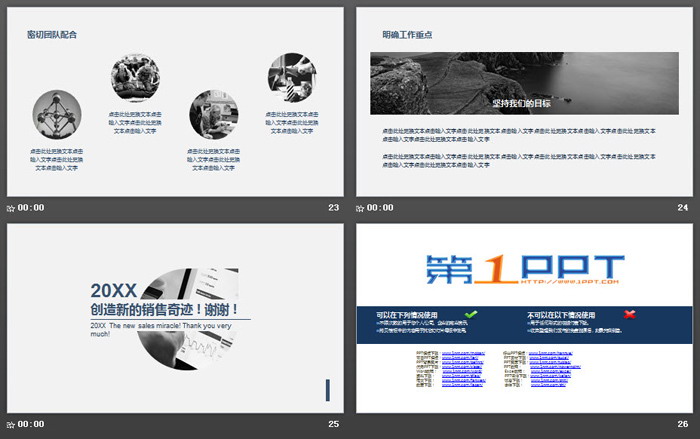Select the slide 25 thumbnail with 20XX thanks

pos(175,318)
